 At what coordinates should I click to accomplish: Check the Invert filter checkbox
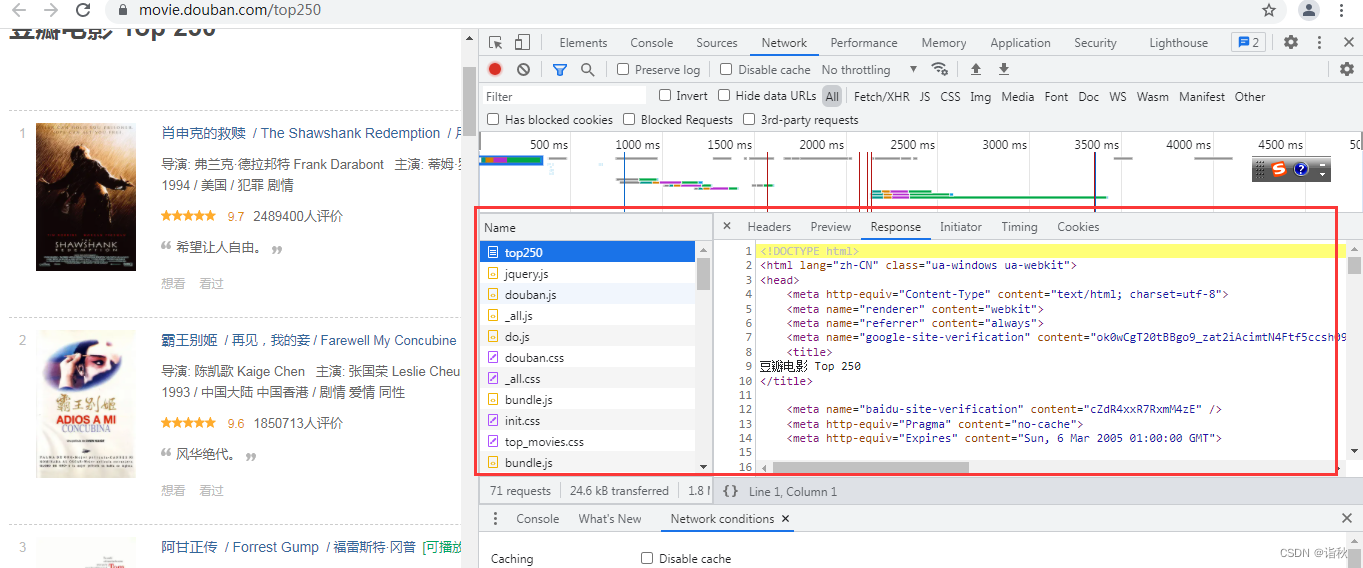(665, 96)
